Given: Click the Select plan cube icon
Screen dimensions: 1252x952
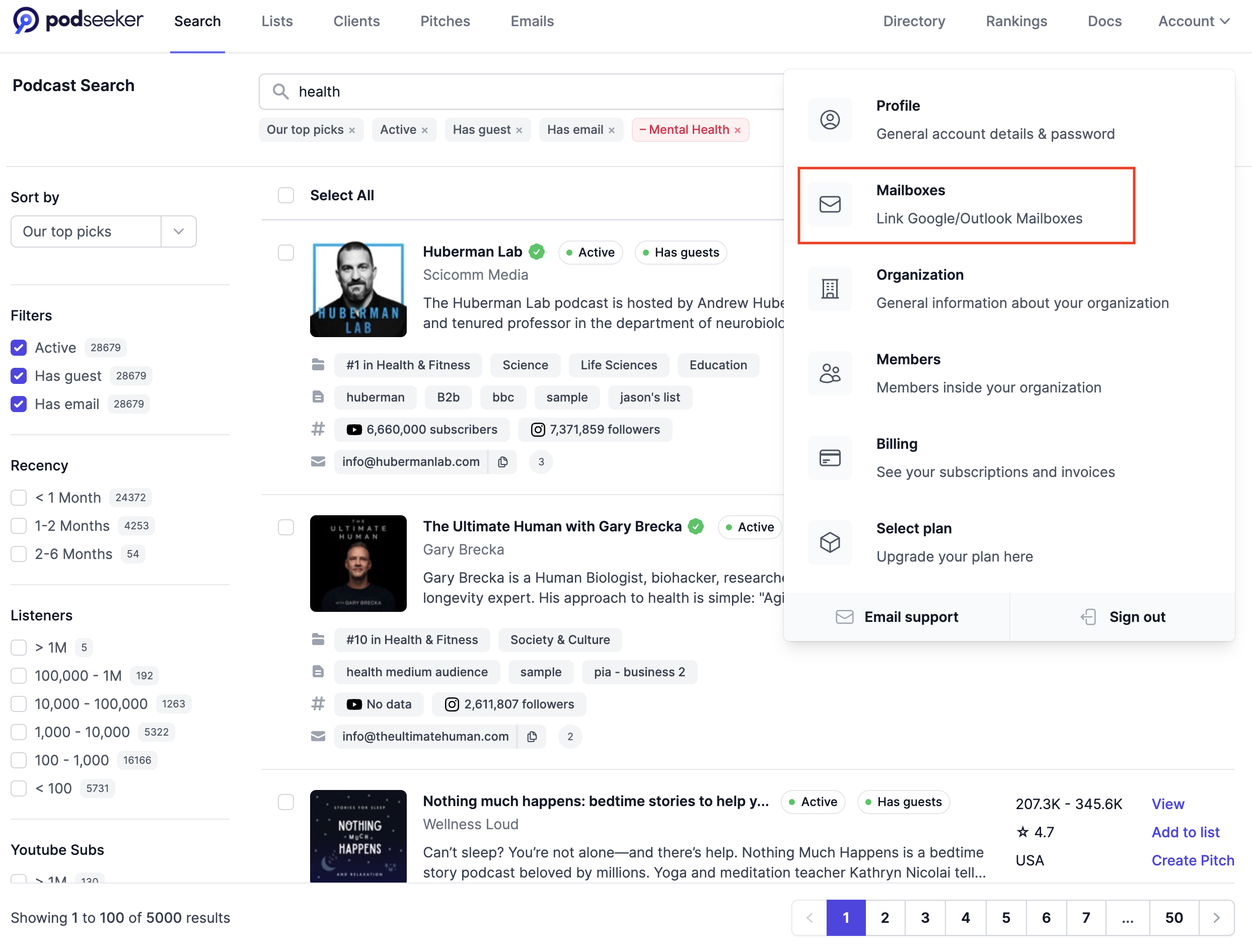Looking at the screenshot, I should click(x=830, y=542).
